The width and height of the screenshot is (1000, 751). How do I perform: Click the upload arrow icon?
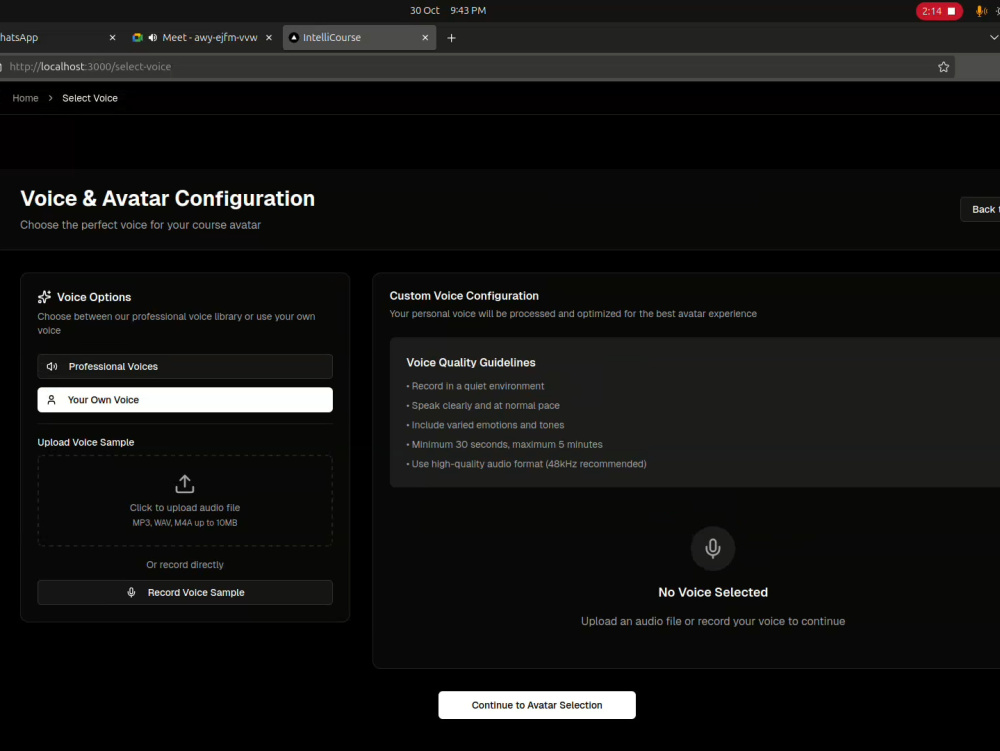(x=185, y=484)
